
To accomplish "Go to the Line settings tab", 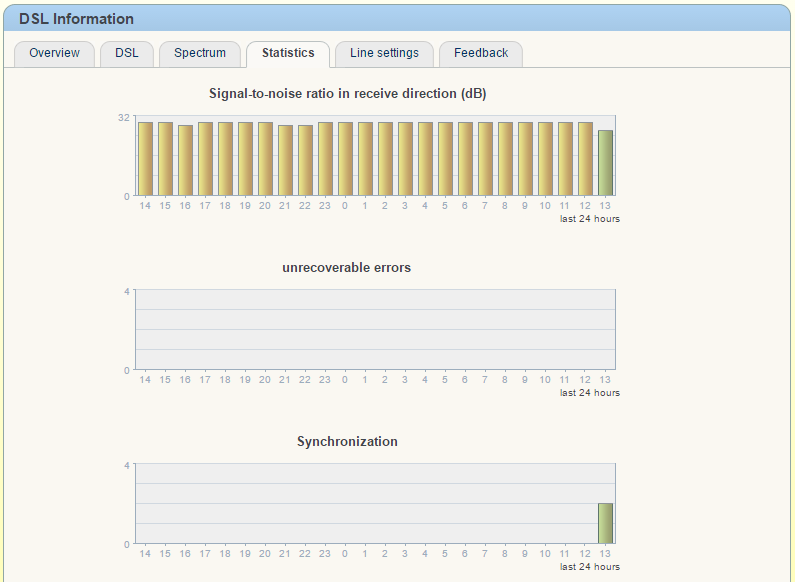I will (384, 54).
